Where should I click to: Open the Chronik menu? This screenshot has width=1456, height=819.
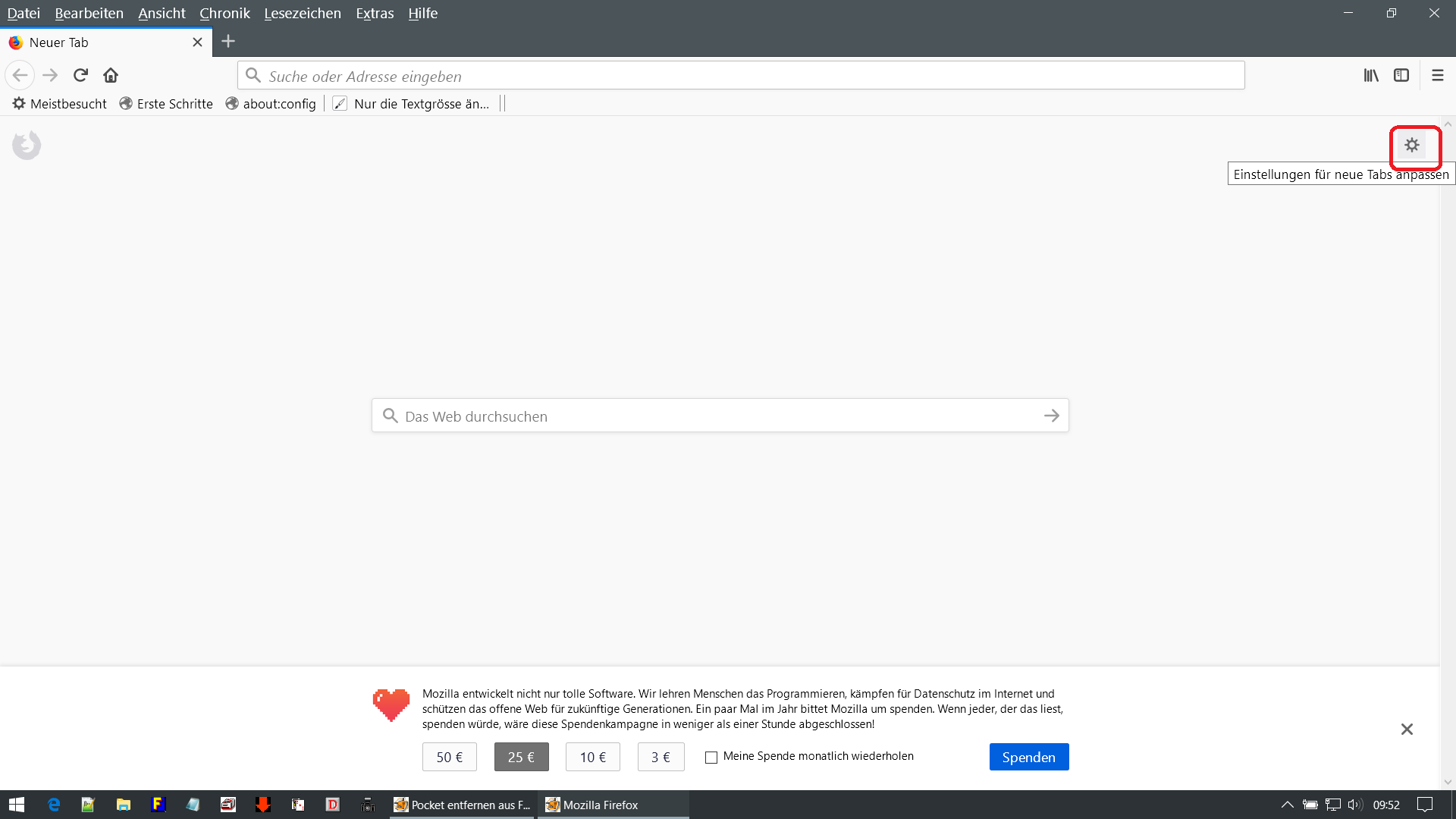click(224, 13)
